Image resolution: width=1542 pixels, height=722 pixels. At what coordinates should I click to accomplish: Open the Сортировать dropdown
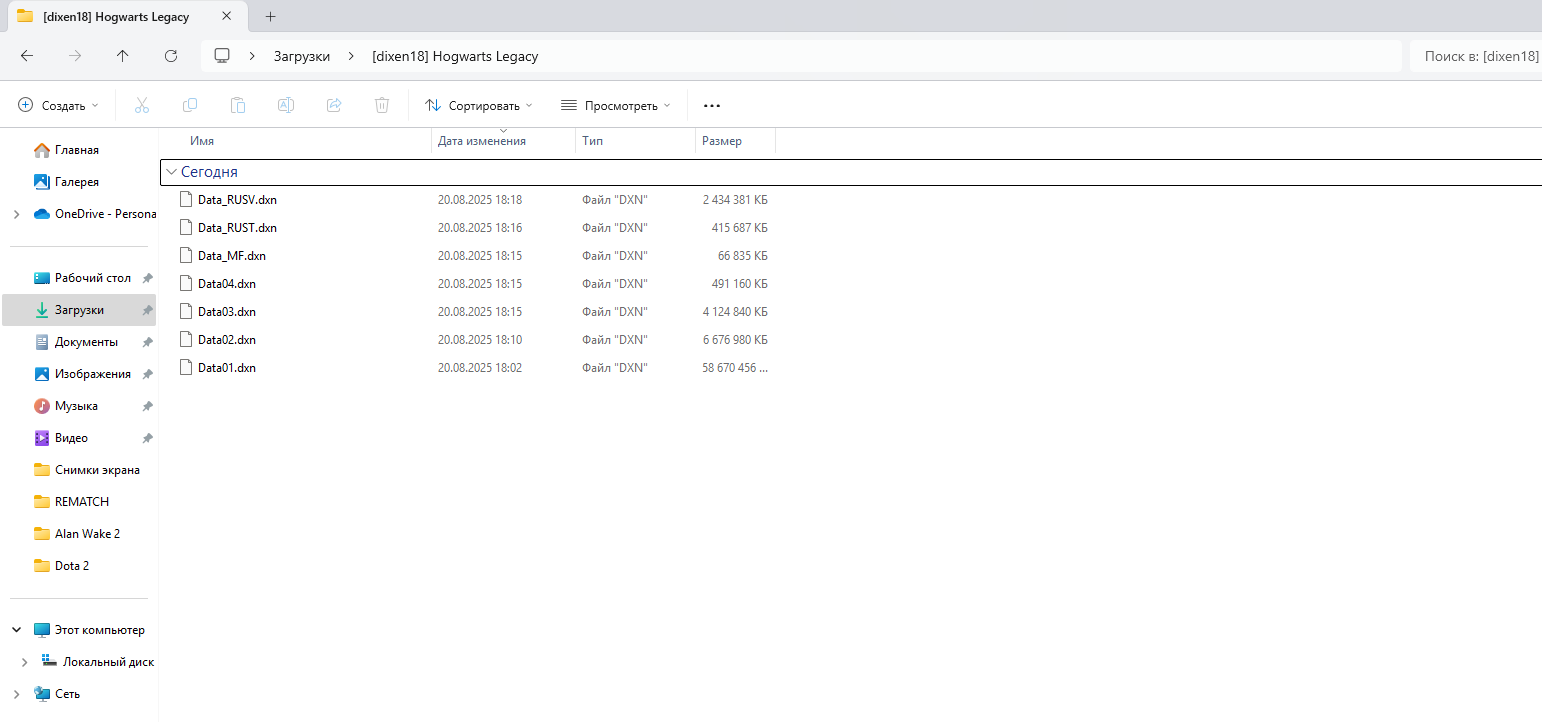point(479,105)
